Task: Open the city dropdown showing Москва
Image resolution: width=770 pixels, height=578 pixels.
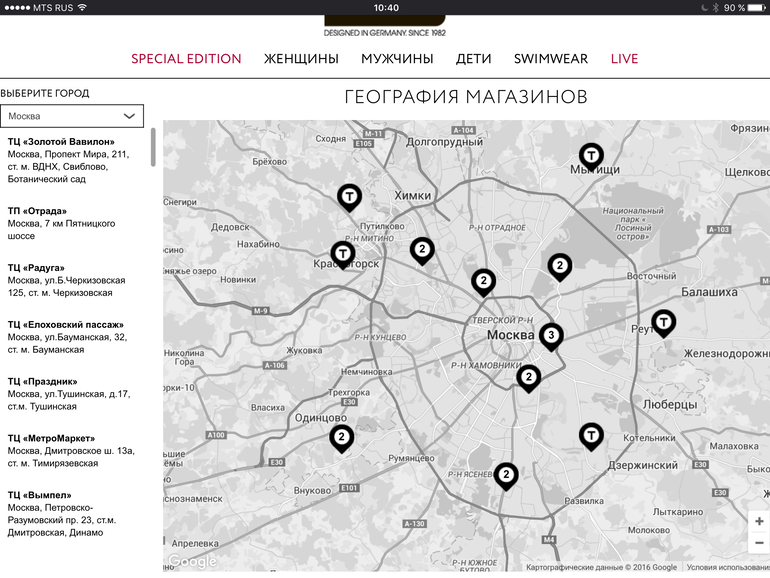Action: point(71,116)
